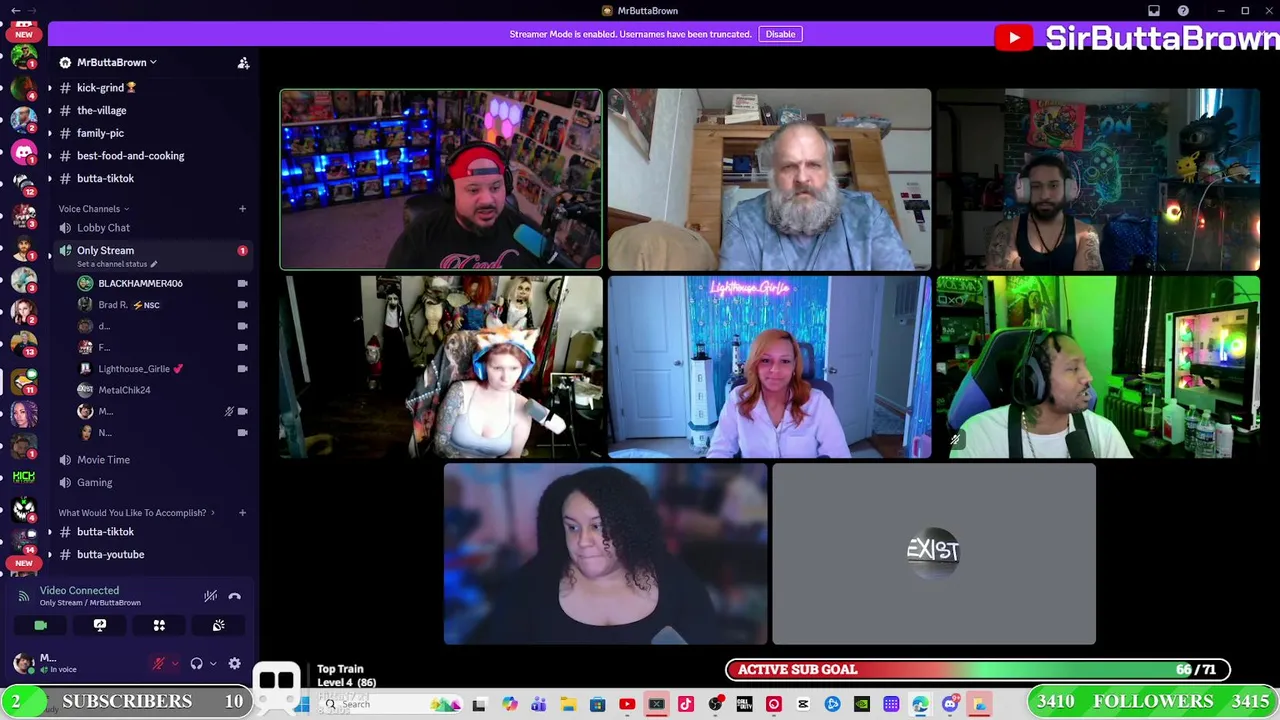
Task: Collapse the Voice Channels category
Action: [93, 209]
